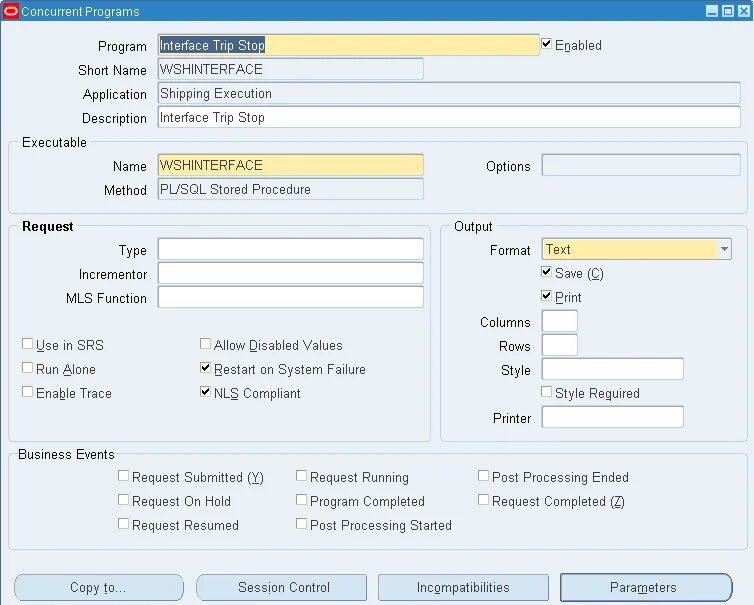Screen dimensions: 754x605
Task: Toggle the Print checkbox
Action: (x=546, y=296)
